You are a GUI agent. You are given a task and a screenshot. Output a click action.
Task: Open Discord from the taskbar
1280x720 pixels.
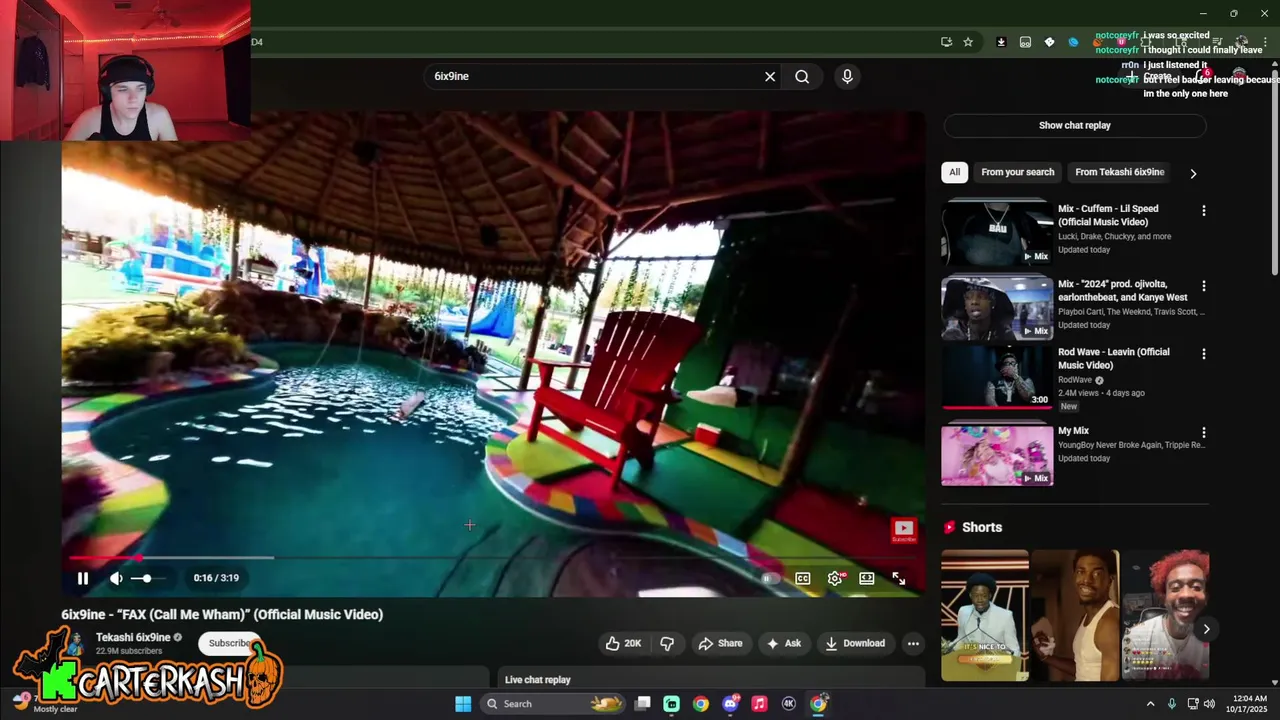pyautogui.click(x=730, y=704)
